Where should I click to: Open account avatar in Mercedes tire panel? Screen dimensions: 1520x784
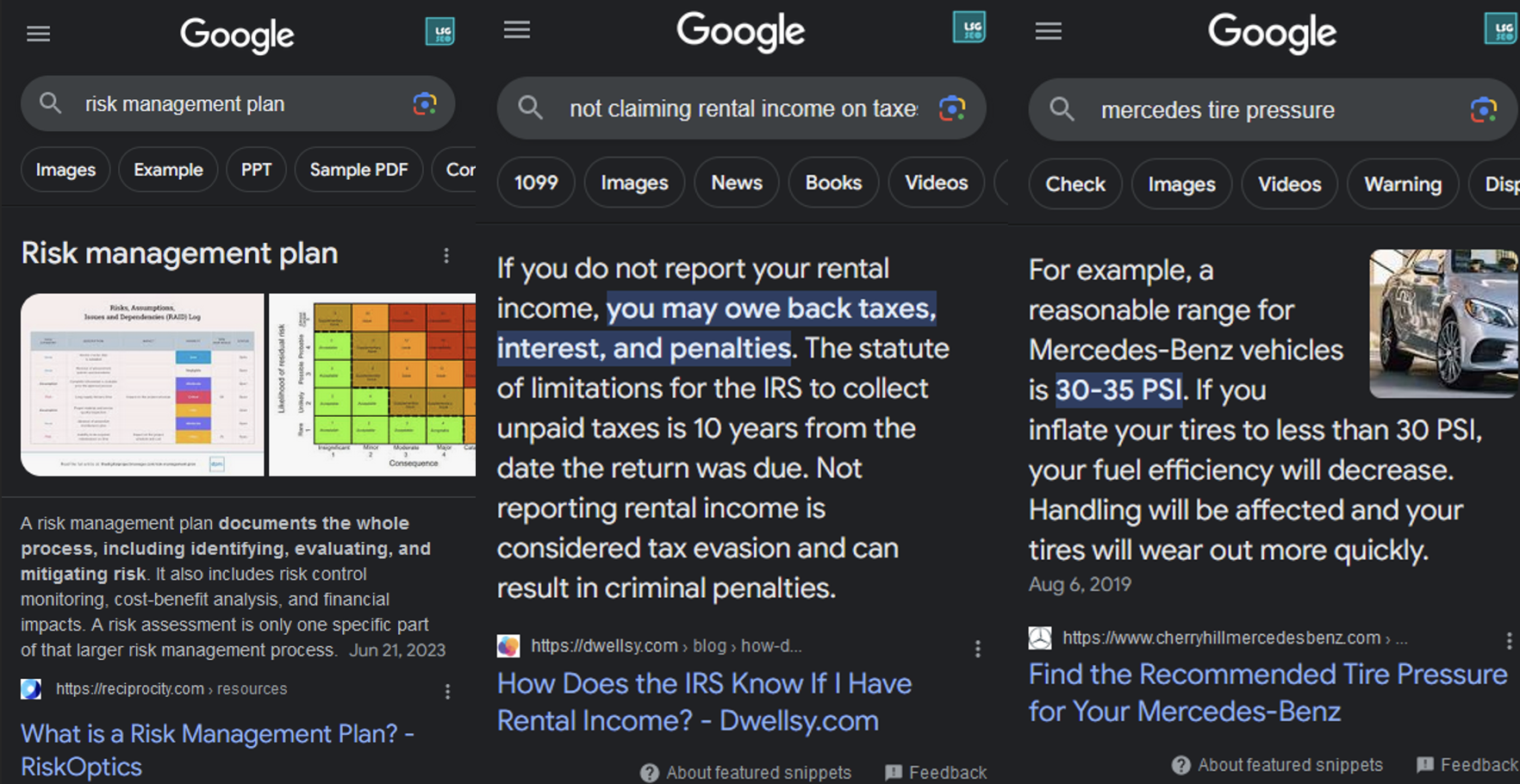coord(1501,29)
